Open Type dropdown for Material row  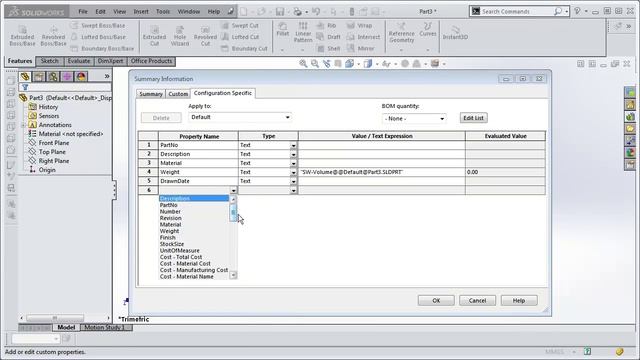point(293,163)
